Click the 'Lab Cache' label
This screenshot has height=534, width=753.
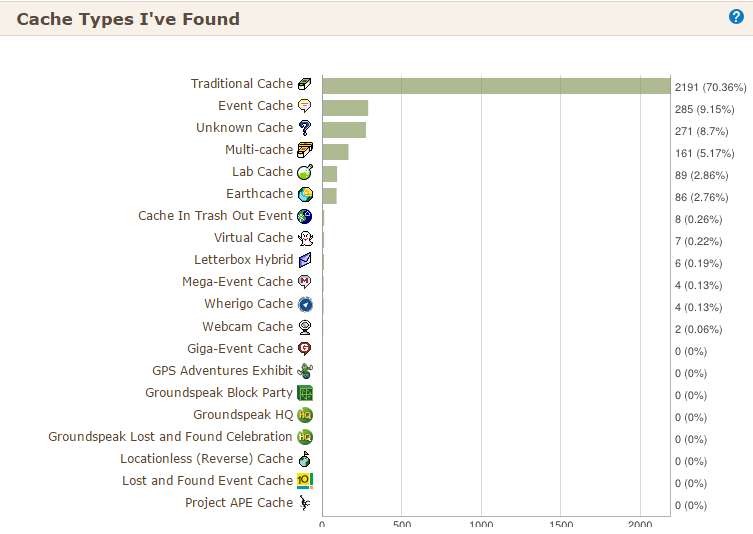(262, 172)
